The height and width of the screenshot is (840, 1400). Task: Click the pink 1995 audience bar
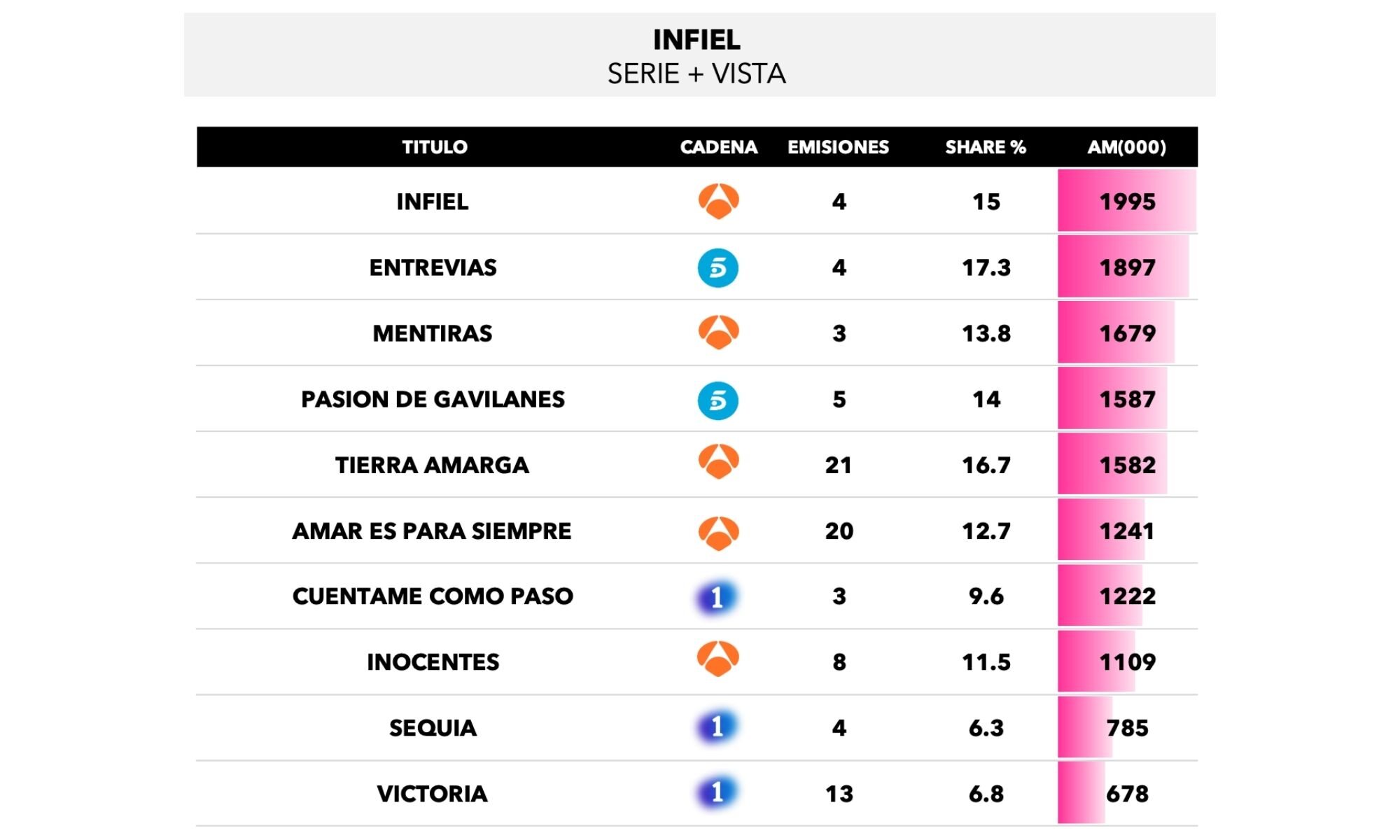(1126, 202)
